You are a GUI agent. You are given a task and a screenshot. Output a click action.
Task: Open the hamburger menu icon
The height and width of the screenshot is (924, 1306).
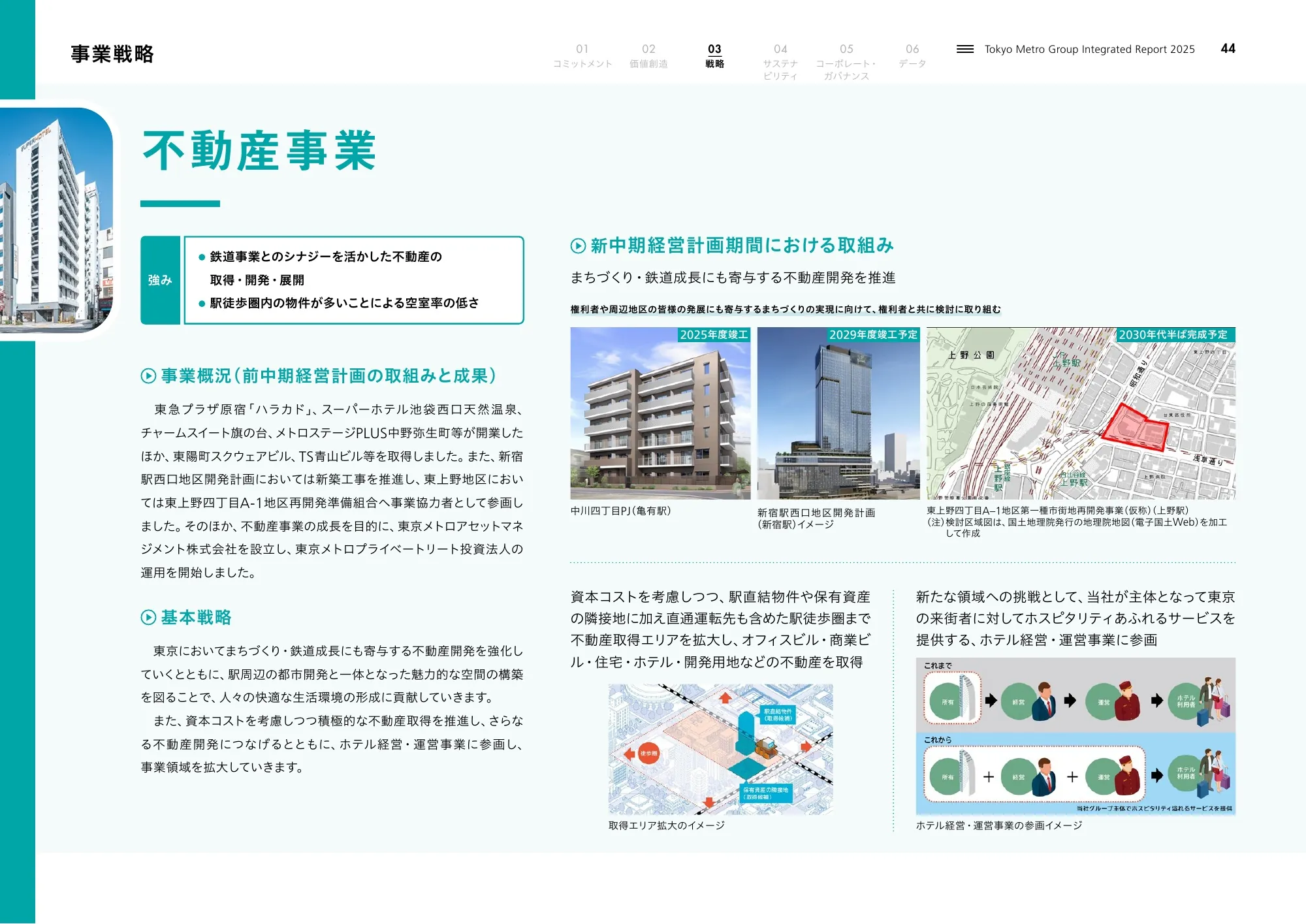tap(964, 49)
